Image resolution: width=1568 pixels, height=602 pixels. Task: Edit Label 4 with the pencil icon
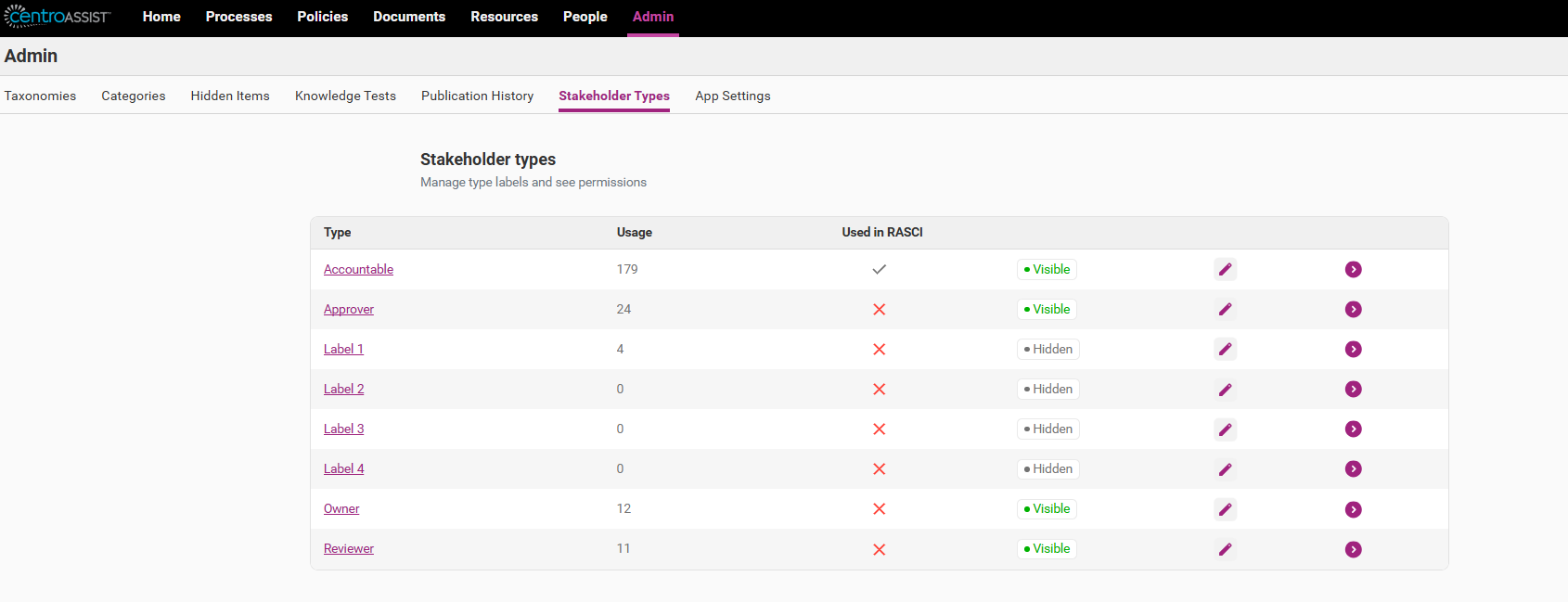click(1225, 468)
